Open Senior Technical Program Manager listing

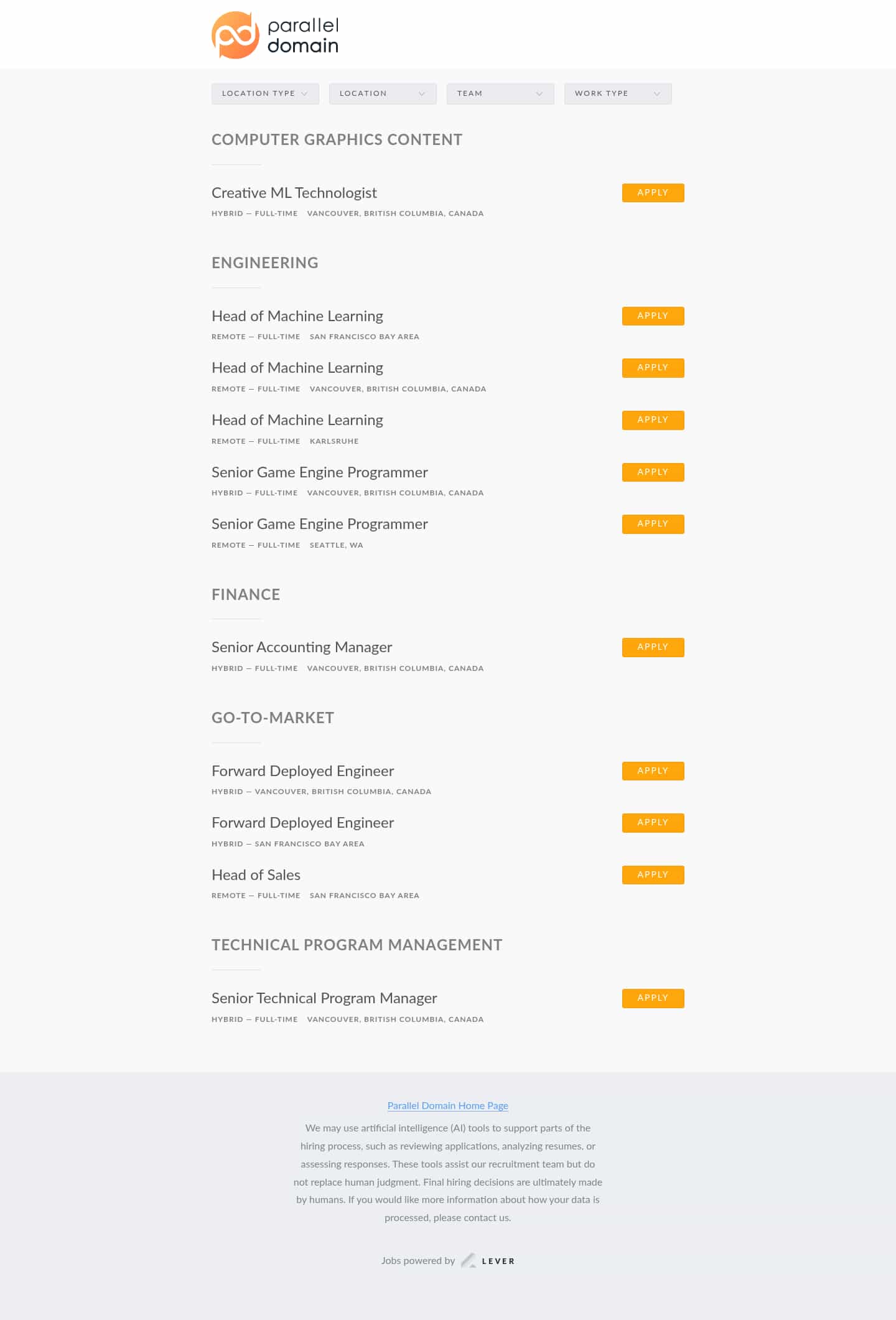click(x=324, y=998)
